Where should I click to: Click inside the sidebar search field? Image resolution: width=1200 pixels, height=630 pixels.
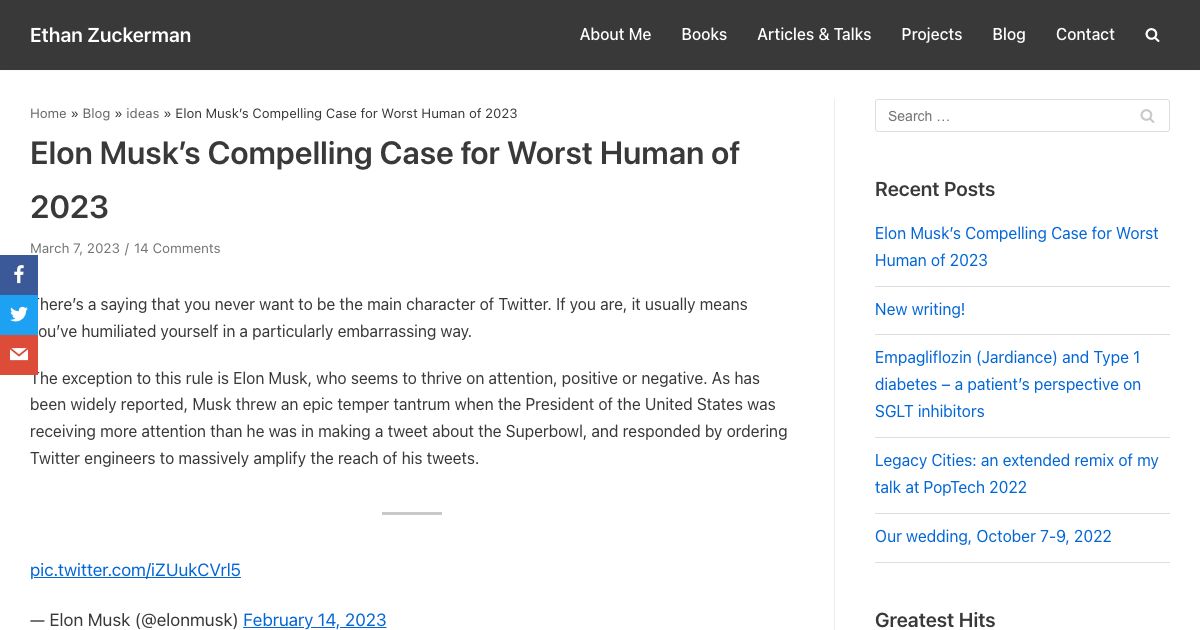click(x=1000, y=116)
